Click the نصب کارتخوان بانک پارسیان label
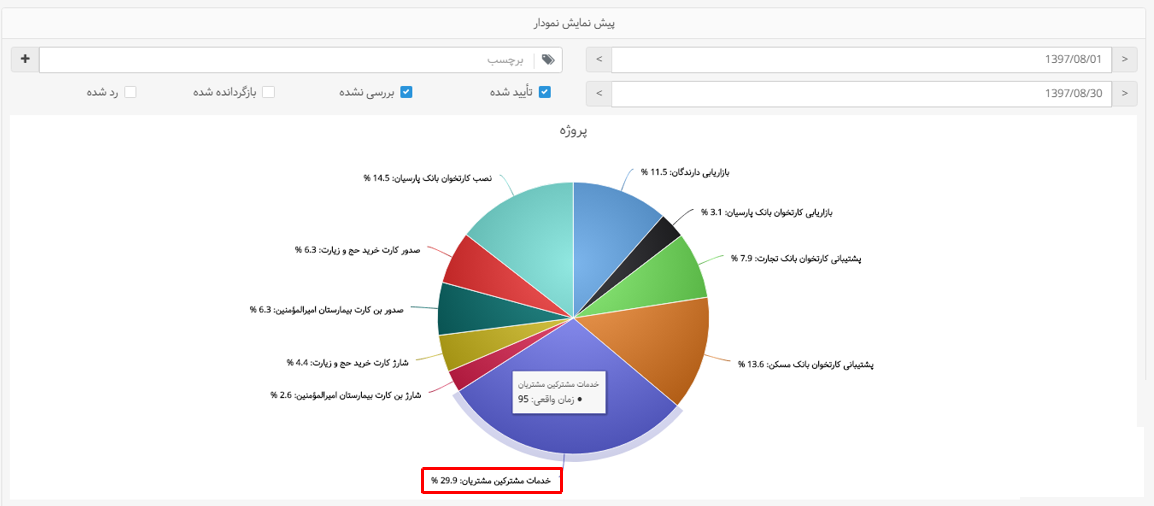The image size is (1154, 506). (427, 178)
